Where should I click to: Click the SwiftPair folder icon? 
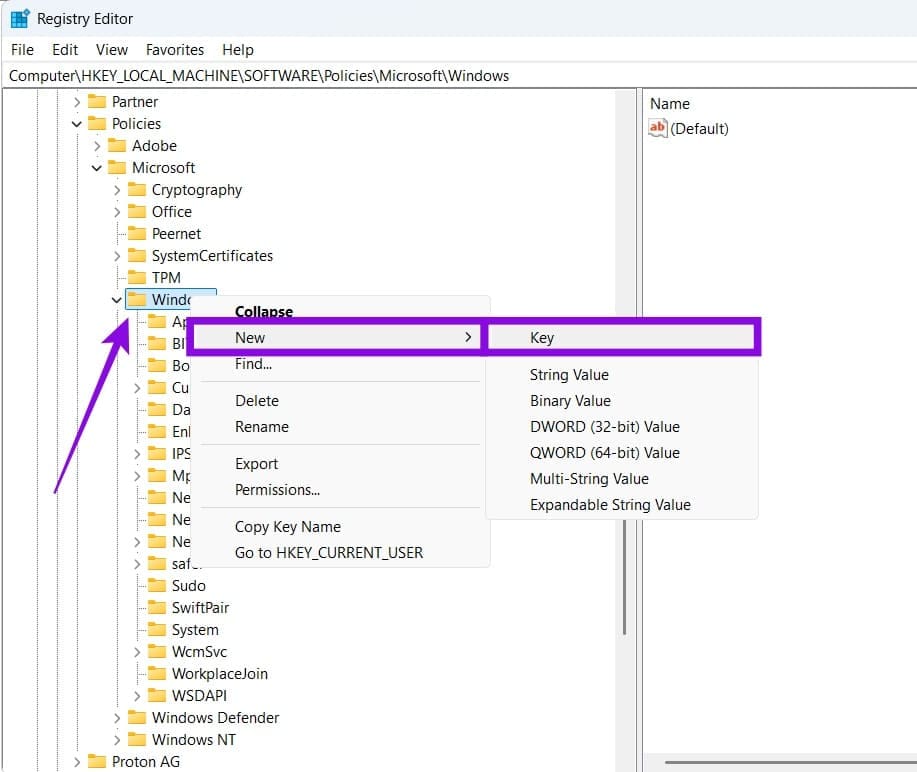click(157, 608)
